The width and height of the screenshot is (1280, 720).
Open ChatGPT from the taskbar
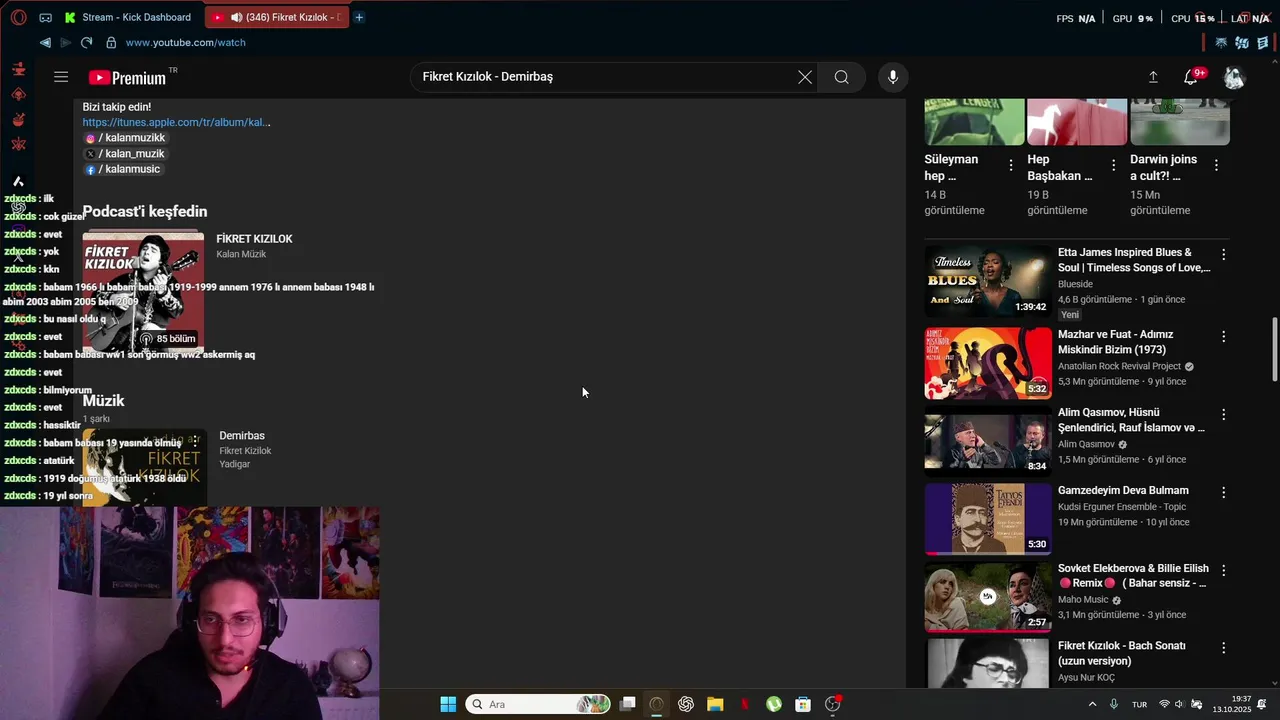tap(686, 704)
